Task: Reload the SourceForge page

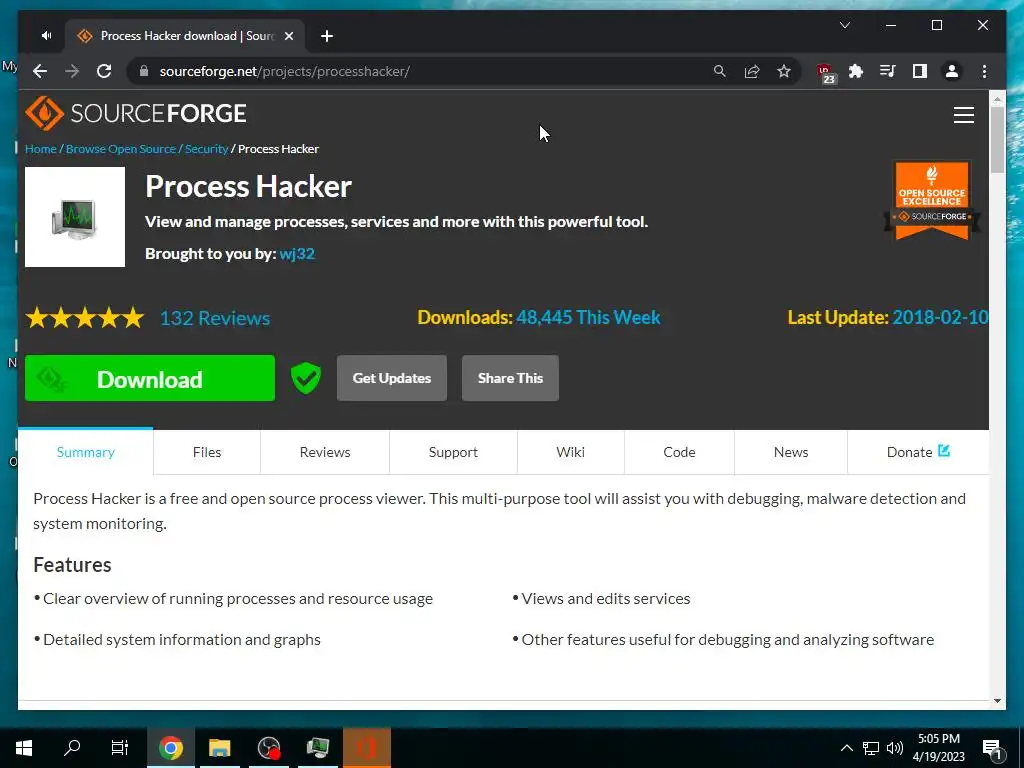Action: coord(104,71)
